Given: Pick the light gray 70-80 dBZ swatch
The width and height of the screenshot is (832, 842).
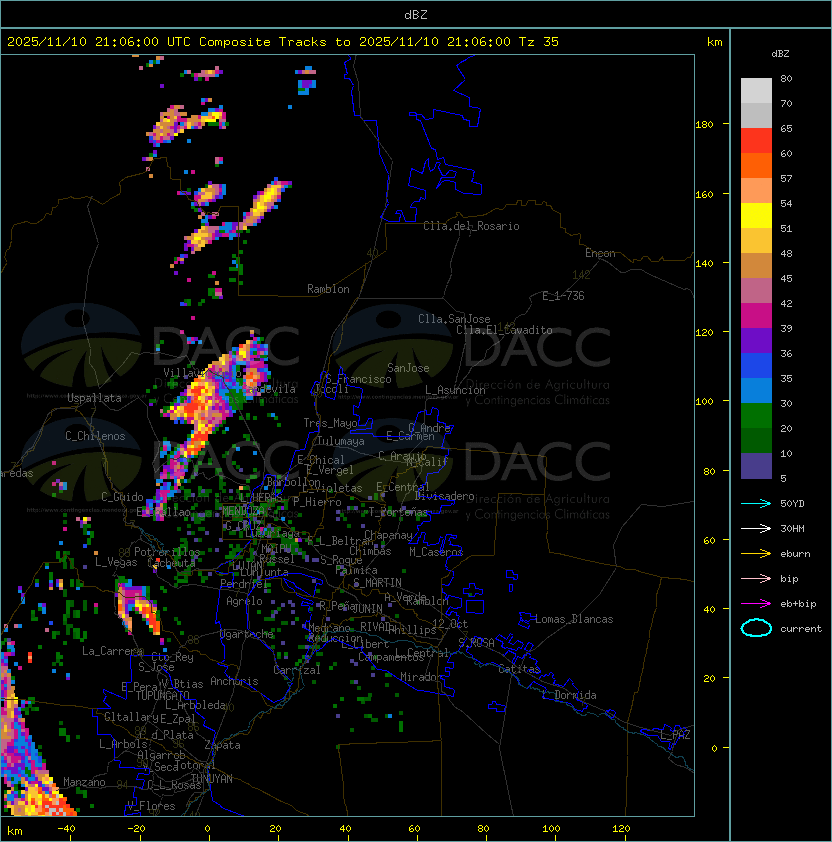Looking at the screenshot, I should [x=756, y=90].
